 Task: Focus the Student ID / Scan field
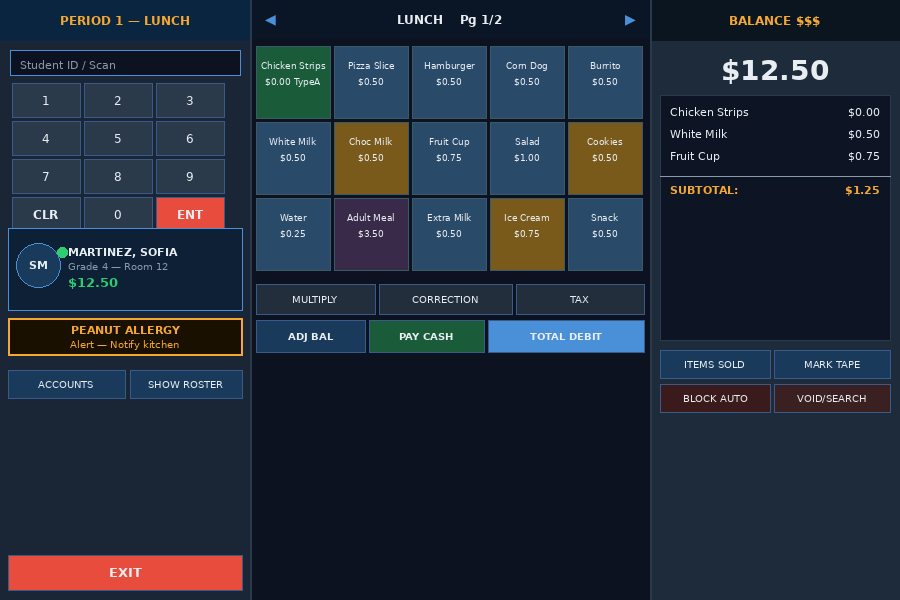coord(125,63)
